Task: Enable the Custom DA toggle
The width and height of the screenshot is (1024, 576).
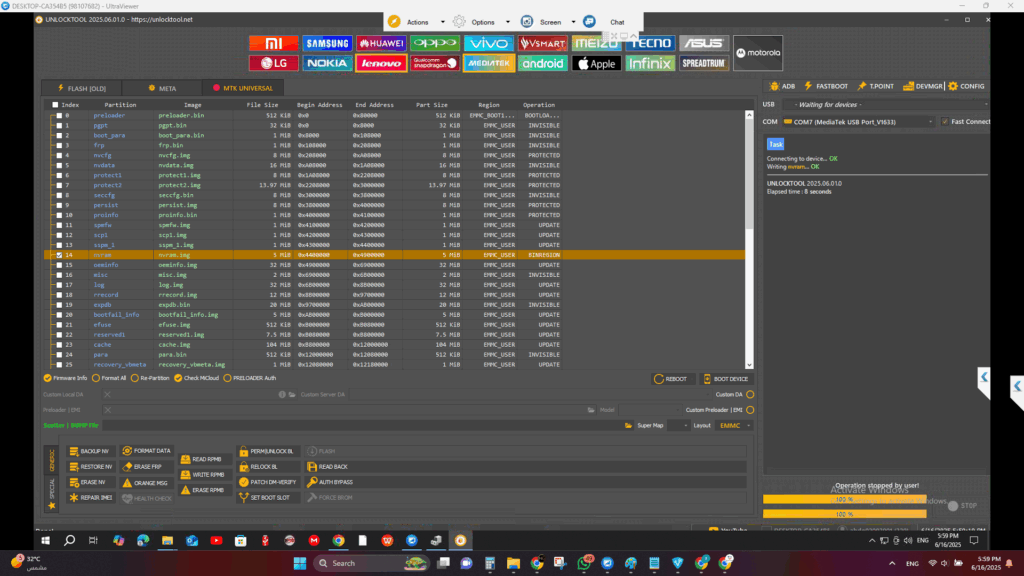Action: 750,394
